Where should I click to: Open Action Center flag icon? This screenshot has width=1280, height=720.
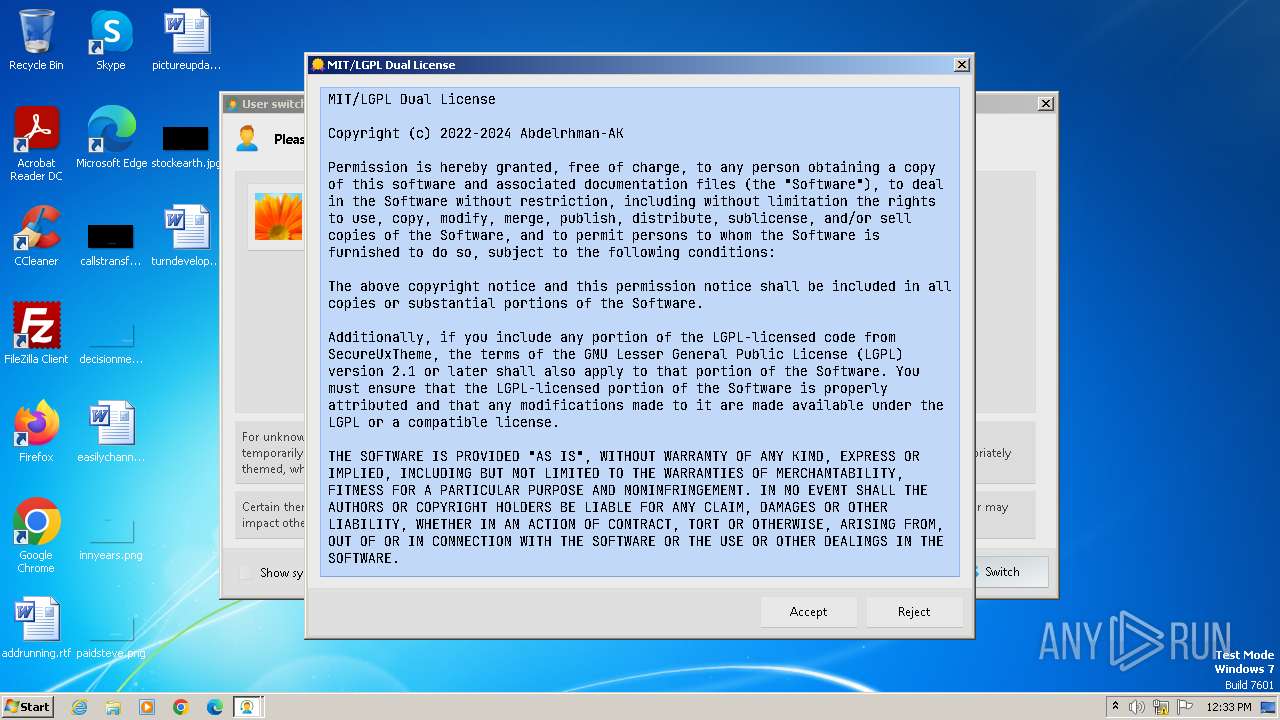pyautogui.click(x=1185, y=707)
